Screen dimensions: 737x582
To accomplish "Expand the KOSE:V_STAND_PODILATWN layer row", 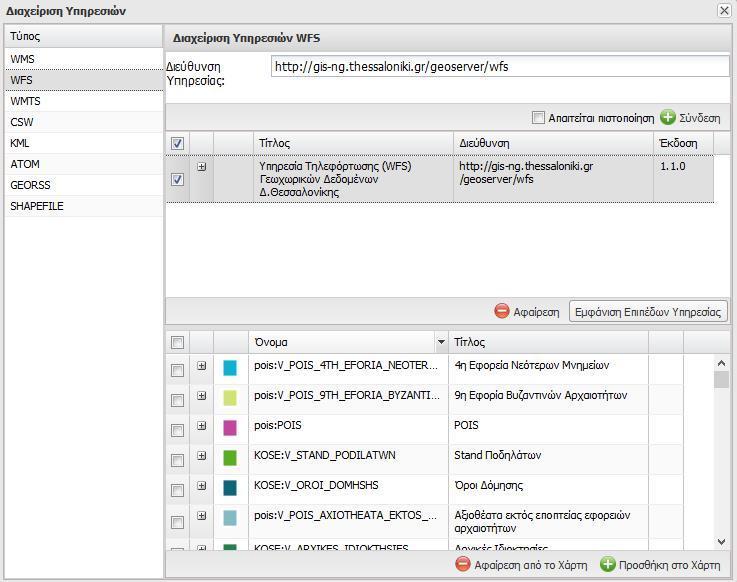I will tap(202, 456).
